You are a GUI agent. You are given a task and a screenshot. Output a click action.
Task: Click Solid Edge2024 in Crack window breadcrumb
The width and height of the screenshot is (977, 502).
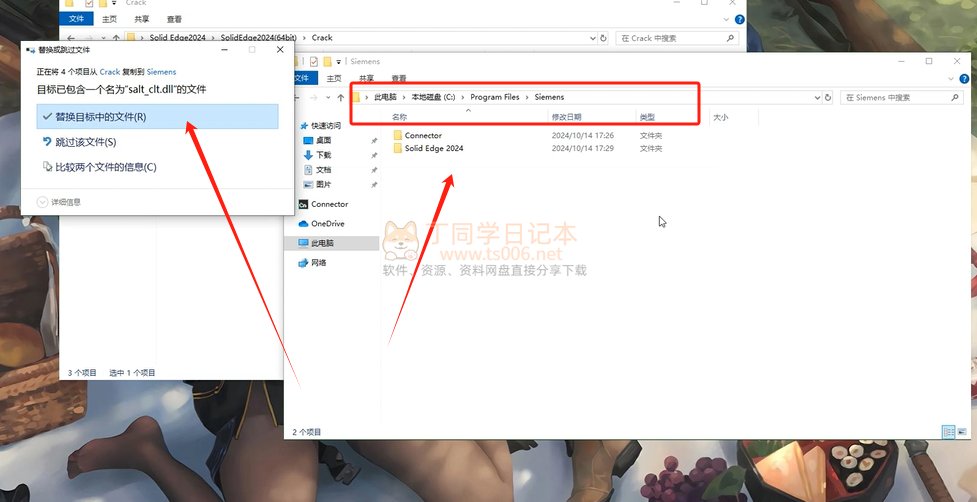coord(178,38)
